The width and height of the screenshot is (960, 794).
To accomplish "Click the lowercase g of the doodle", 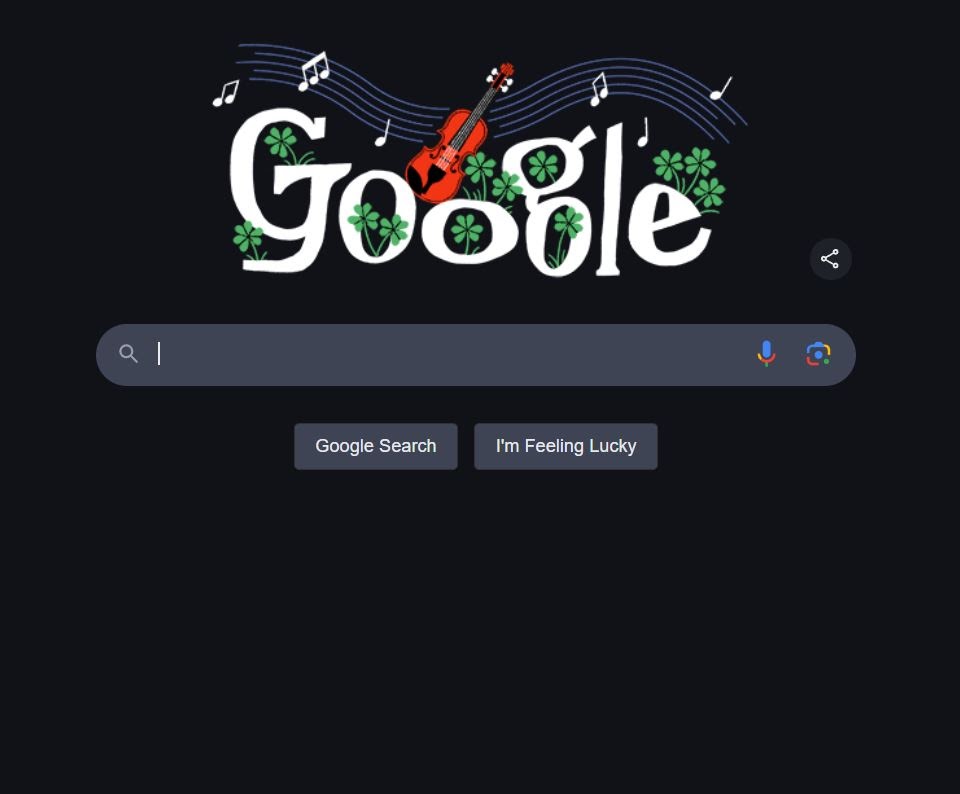I will (x=553, y=200).
